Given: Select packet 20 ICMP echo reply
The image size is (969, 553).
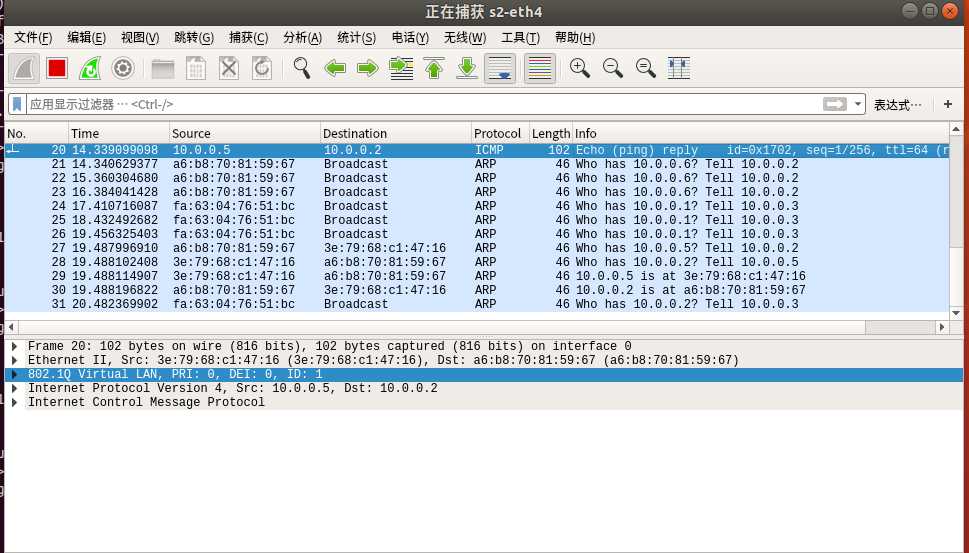Looking at the screenshot, I should point(477,150).
